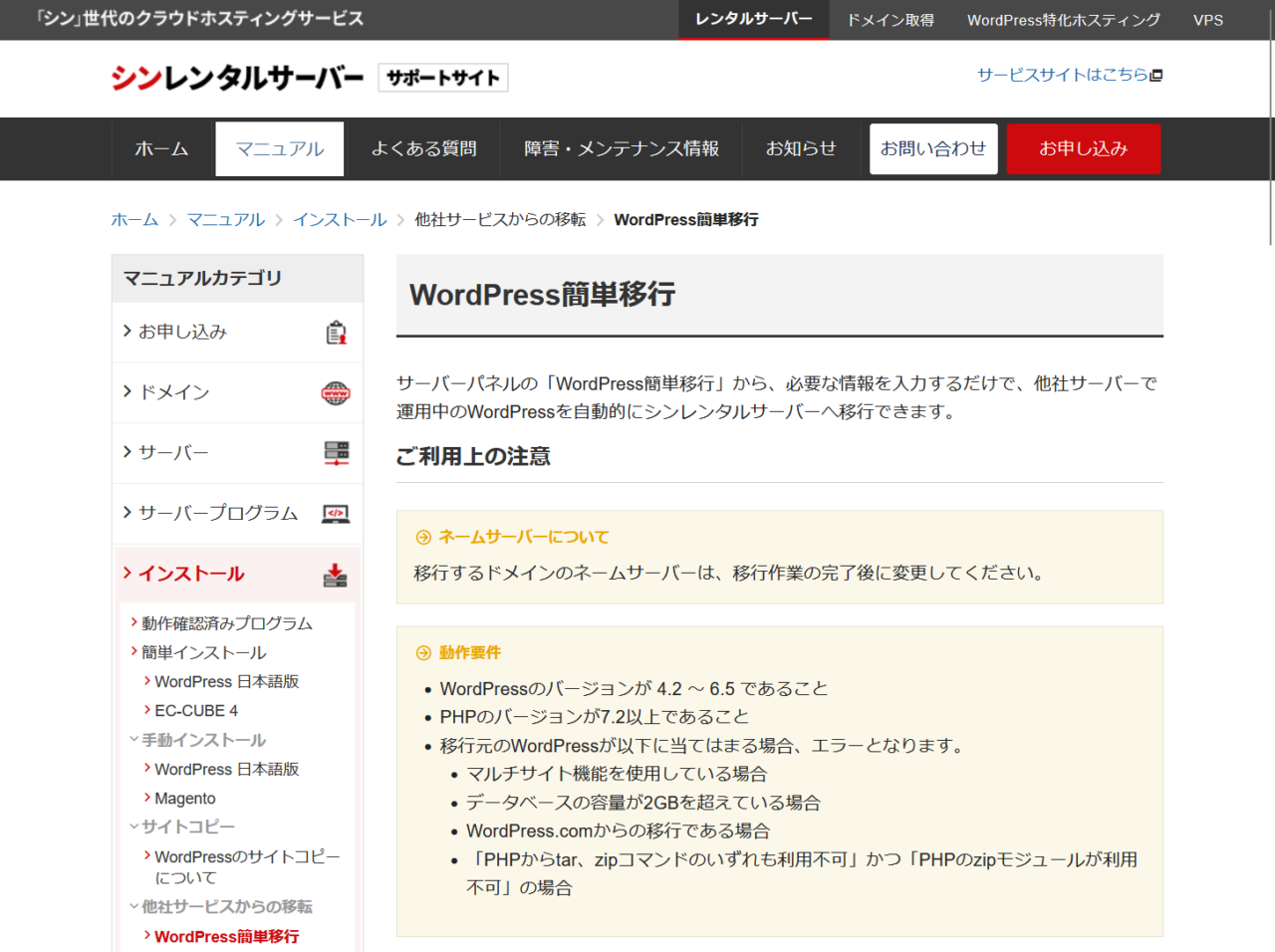Click マニュアル in the breadcrumb
1275x952 pixels.
226,220
